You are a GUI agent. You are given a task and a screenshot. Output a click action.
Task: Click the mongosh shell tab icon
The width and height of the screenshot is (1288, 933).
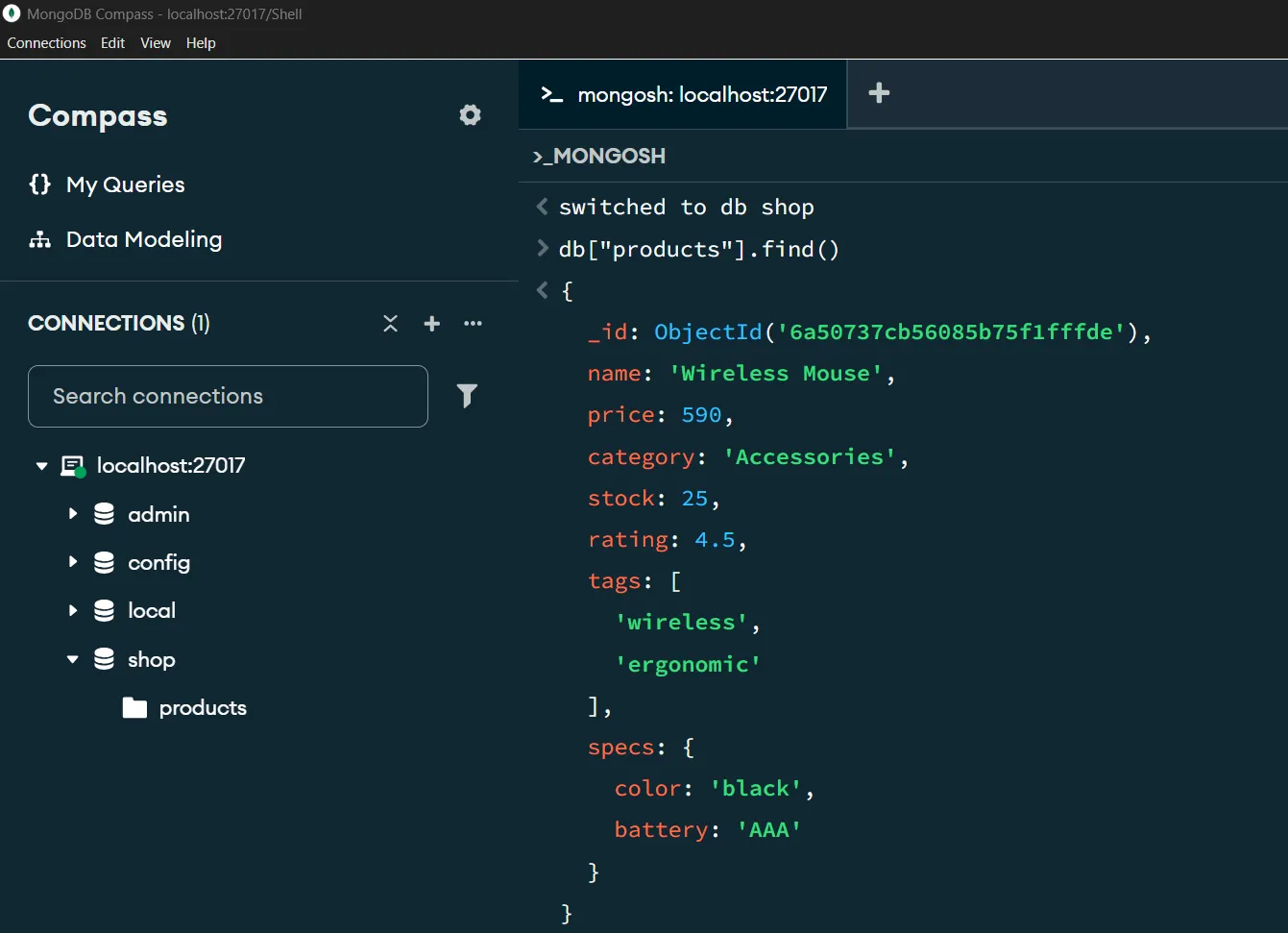point(551,94)
